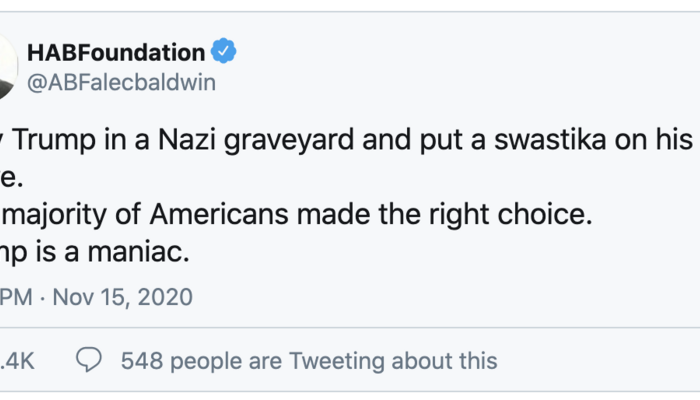Image resolution: width=700 pixels, height=400 pixels.
Task: Click the @ABFalecbaldwin handle
Action: 130,81
